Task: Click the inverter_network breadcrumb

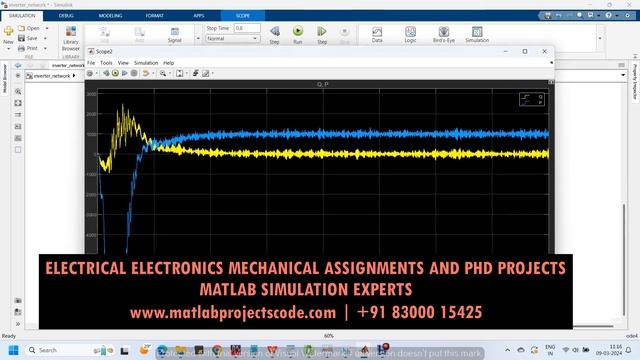Action: [52, 76]
